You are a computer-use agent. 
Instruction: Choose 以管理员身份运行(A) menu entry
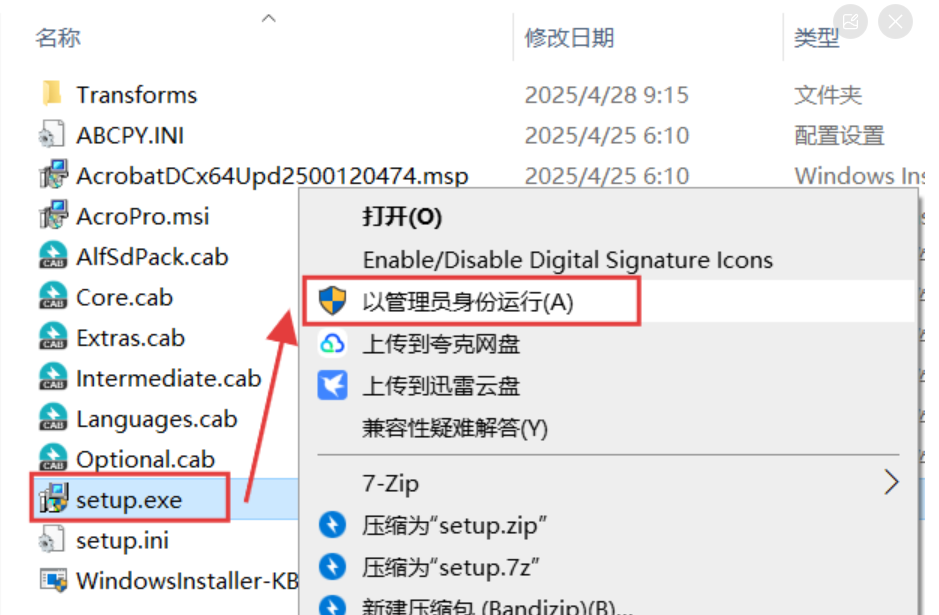tap(468, 301)
